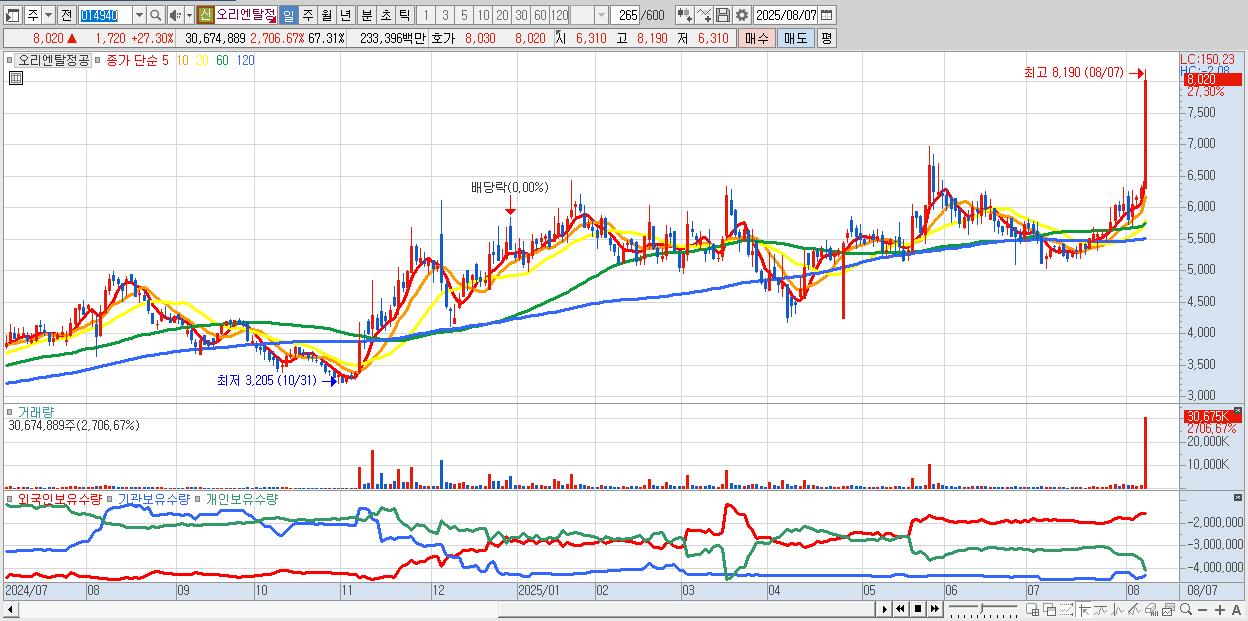Click the date field 2025/08/07

click(786, 16)
